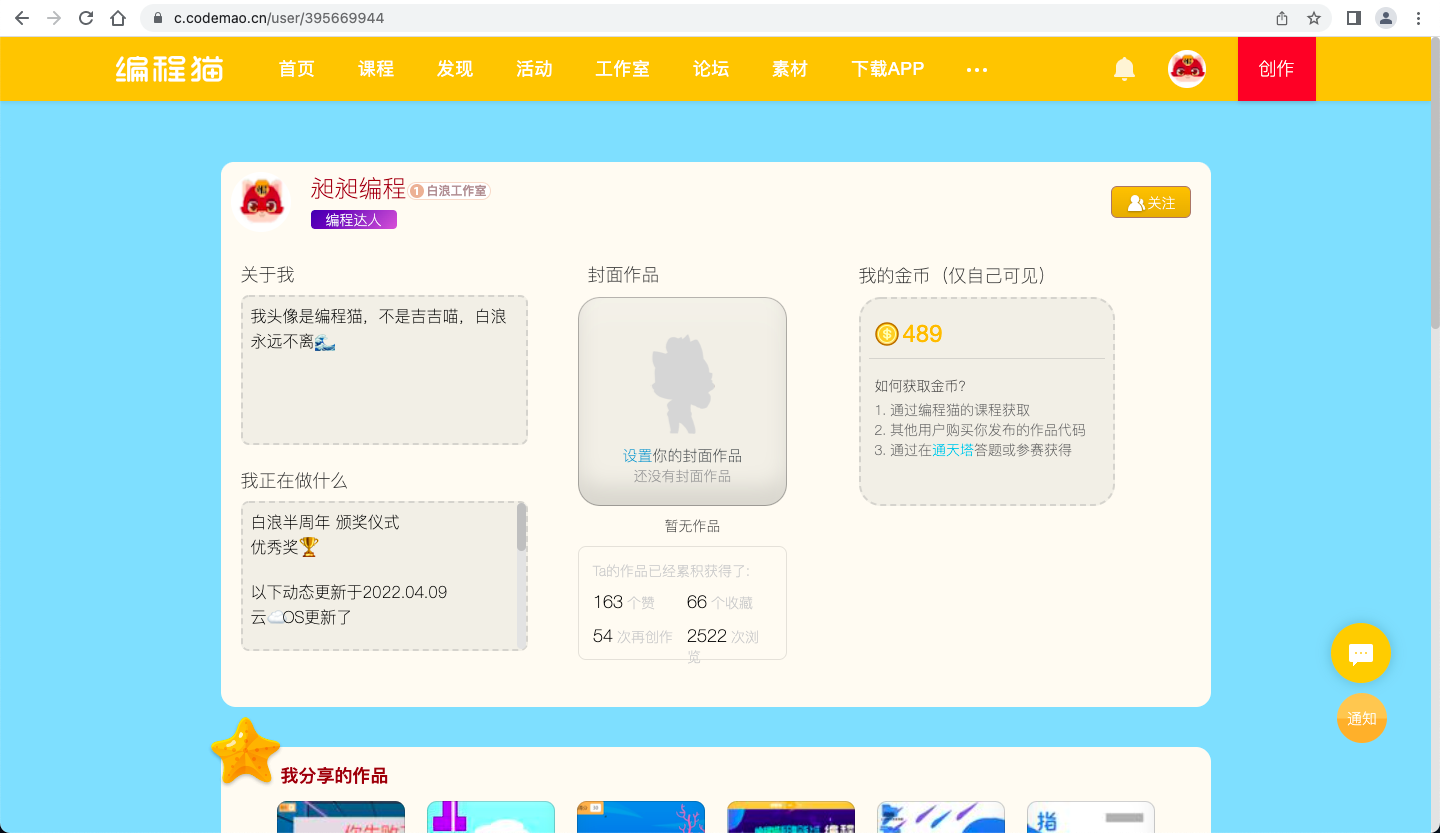Open the 工作室 nav item

point(623,69)
